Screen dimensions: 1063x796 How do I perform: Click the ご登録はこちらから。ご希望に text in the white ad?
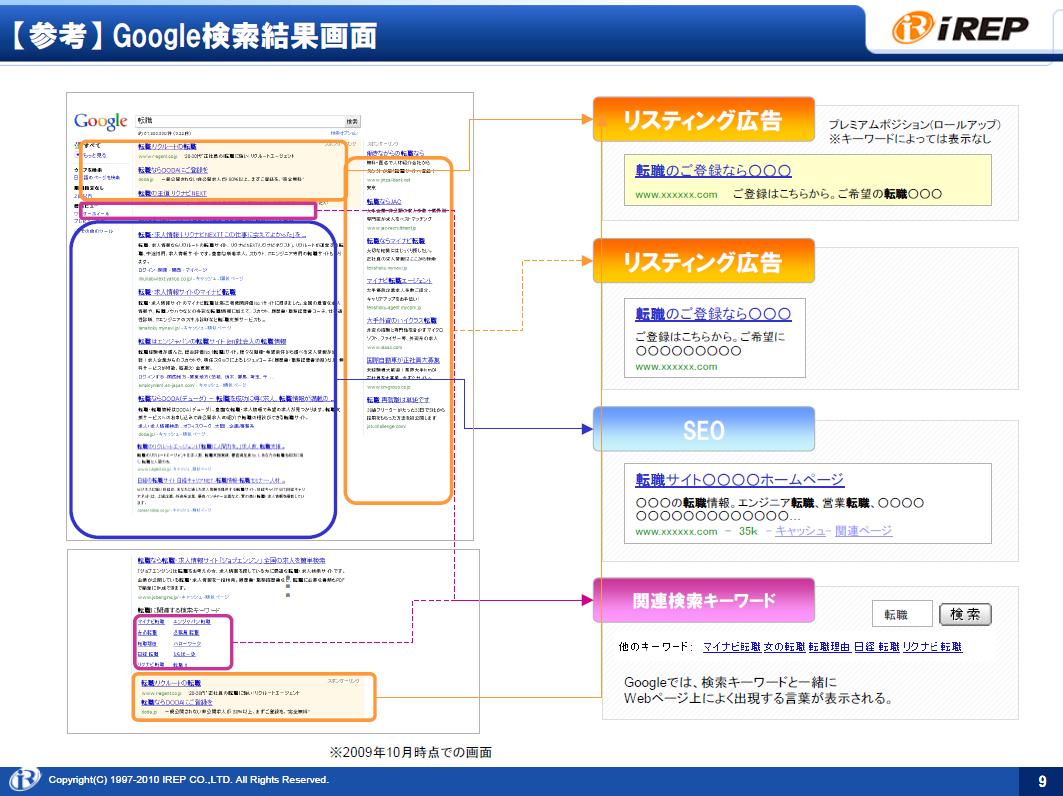[x=710, y=336]
